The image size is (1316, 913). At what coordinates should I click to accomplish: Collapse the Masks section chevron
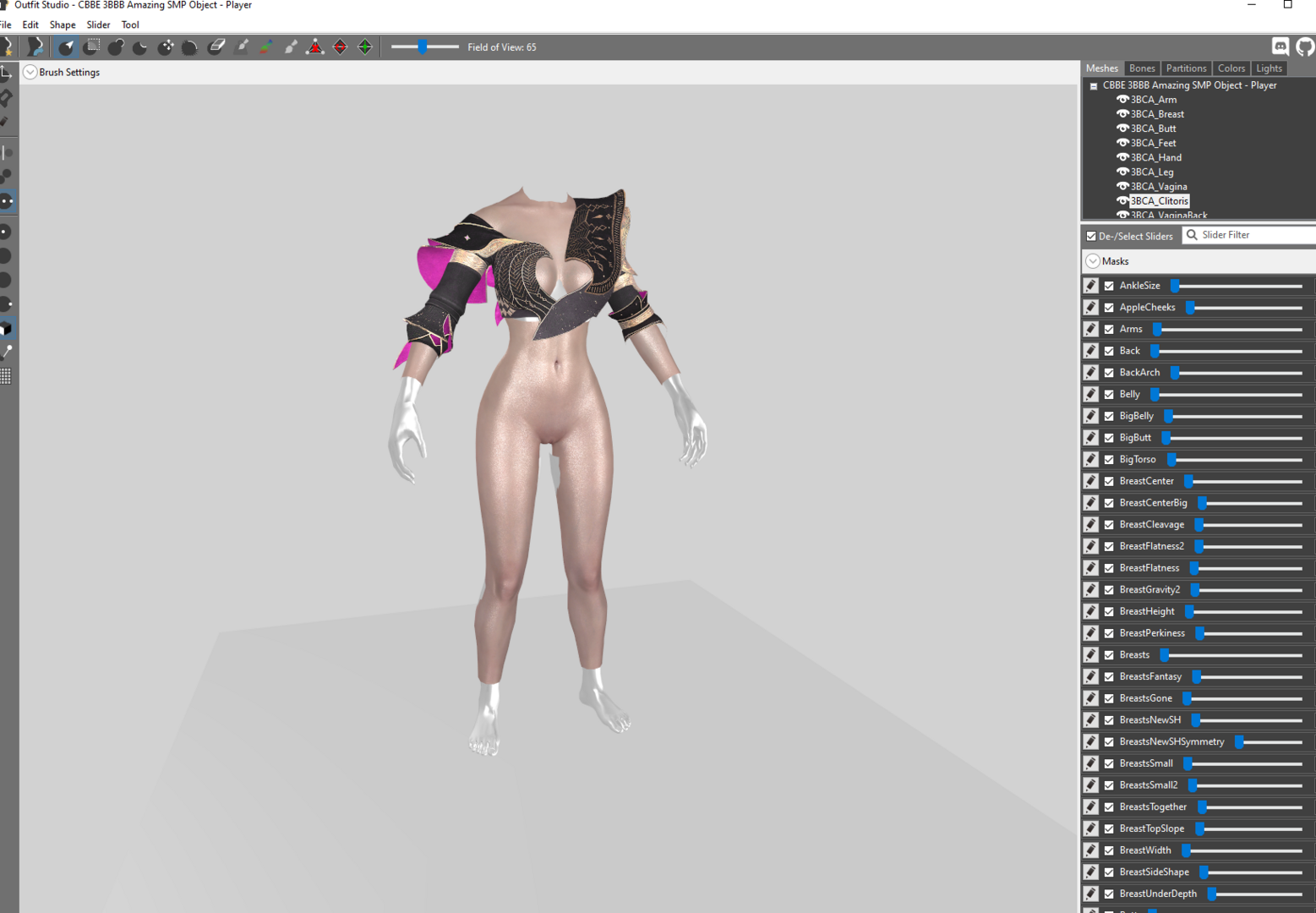1093,261
